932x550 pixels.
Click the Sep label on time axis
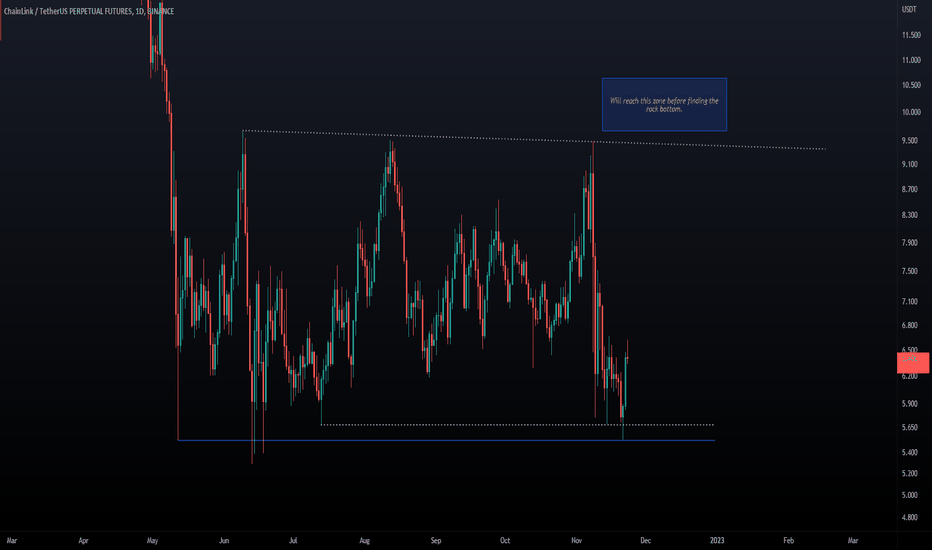coord(436,540)
